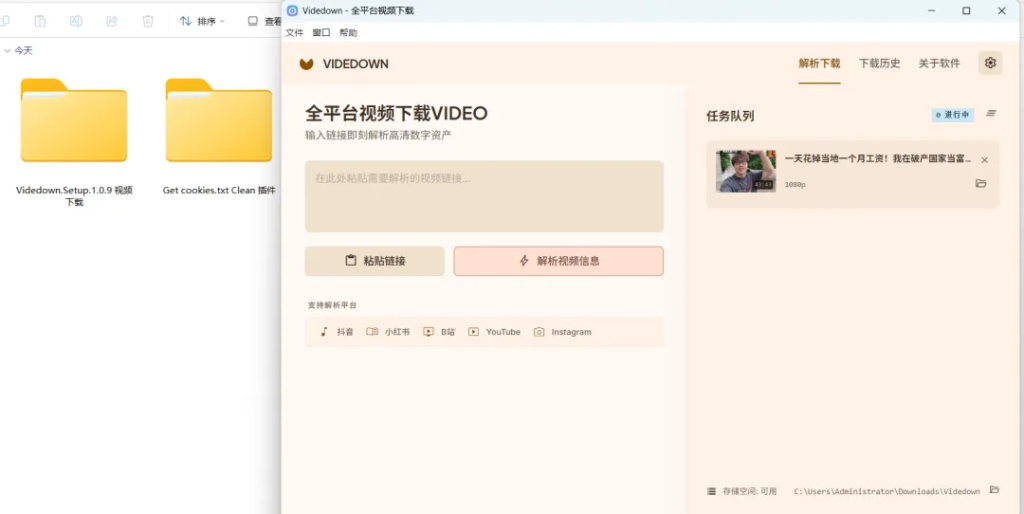Click the queue list menu icon
The height and width of the screenshot is (514, 1024).
(991, 114)
